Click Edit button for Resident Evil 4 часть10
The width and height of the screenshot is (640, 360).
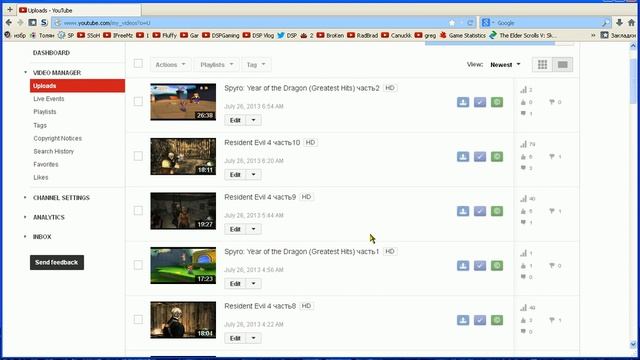click(235, 175)
